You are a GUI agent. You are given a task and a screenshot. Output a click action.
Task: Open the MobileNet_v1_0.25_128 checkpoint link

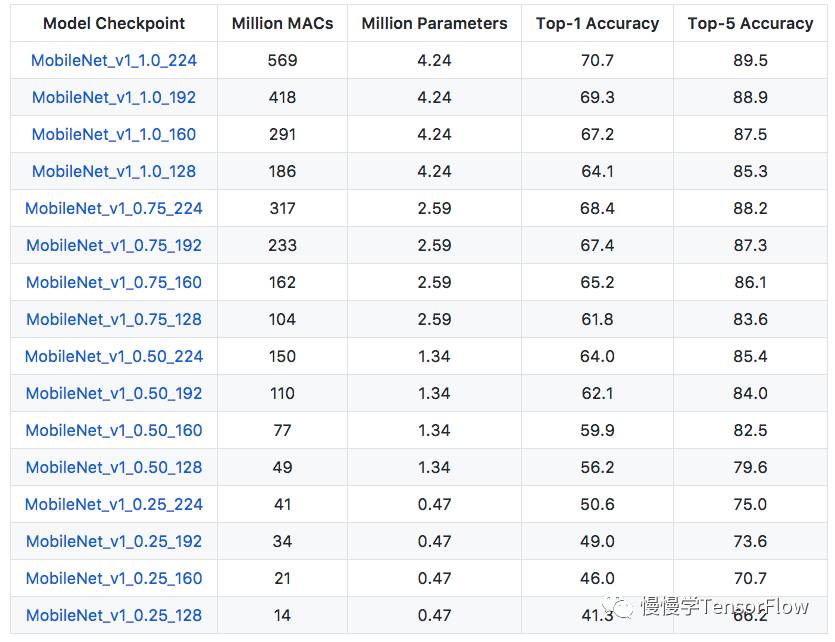[x=114, y=615]
